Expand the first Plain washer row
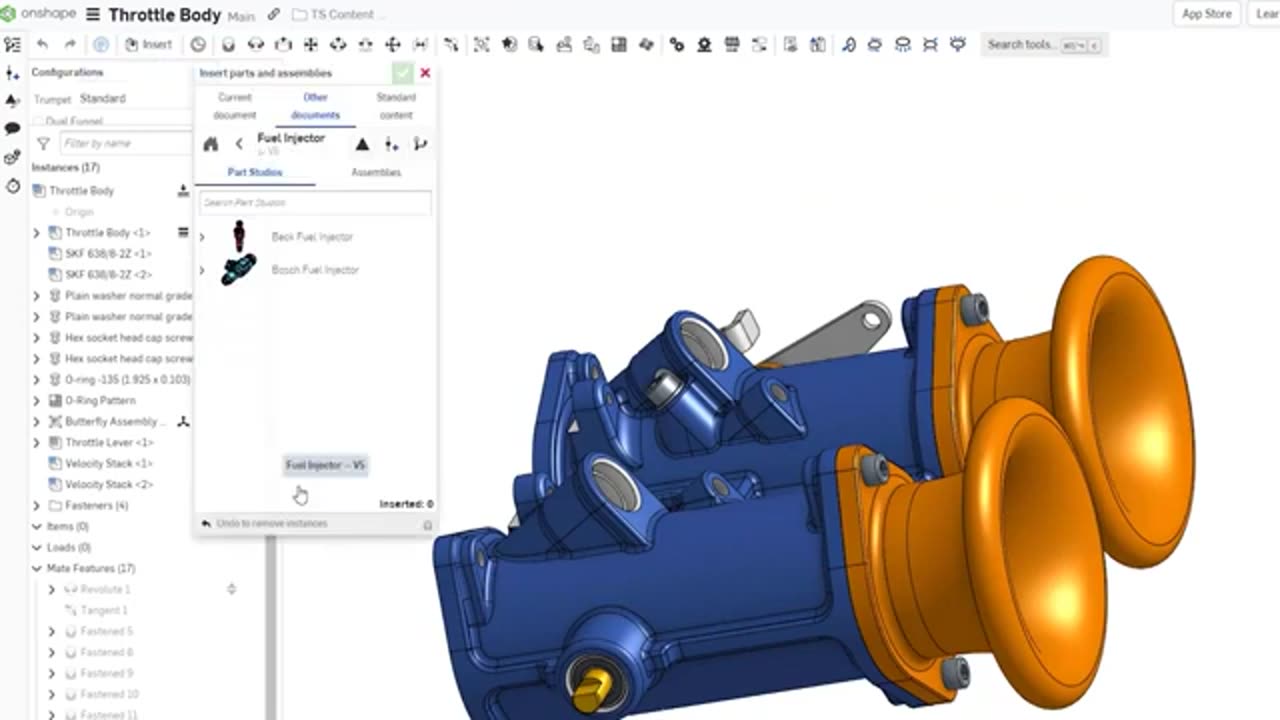Image resolution: width=1280 pixels, height=720 pixels. tap(37, 296)
